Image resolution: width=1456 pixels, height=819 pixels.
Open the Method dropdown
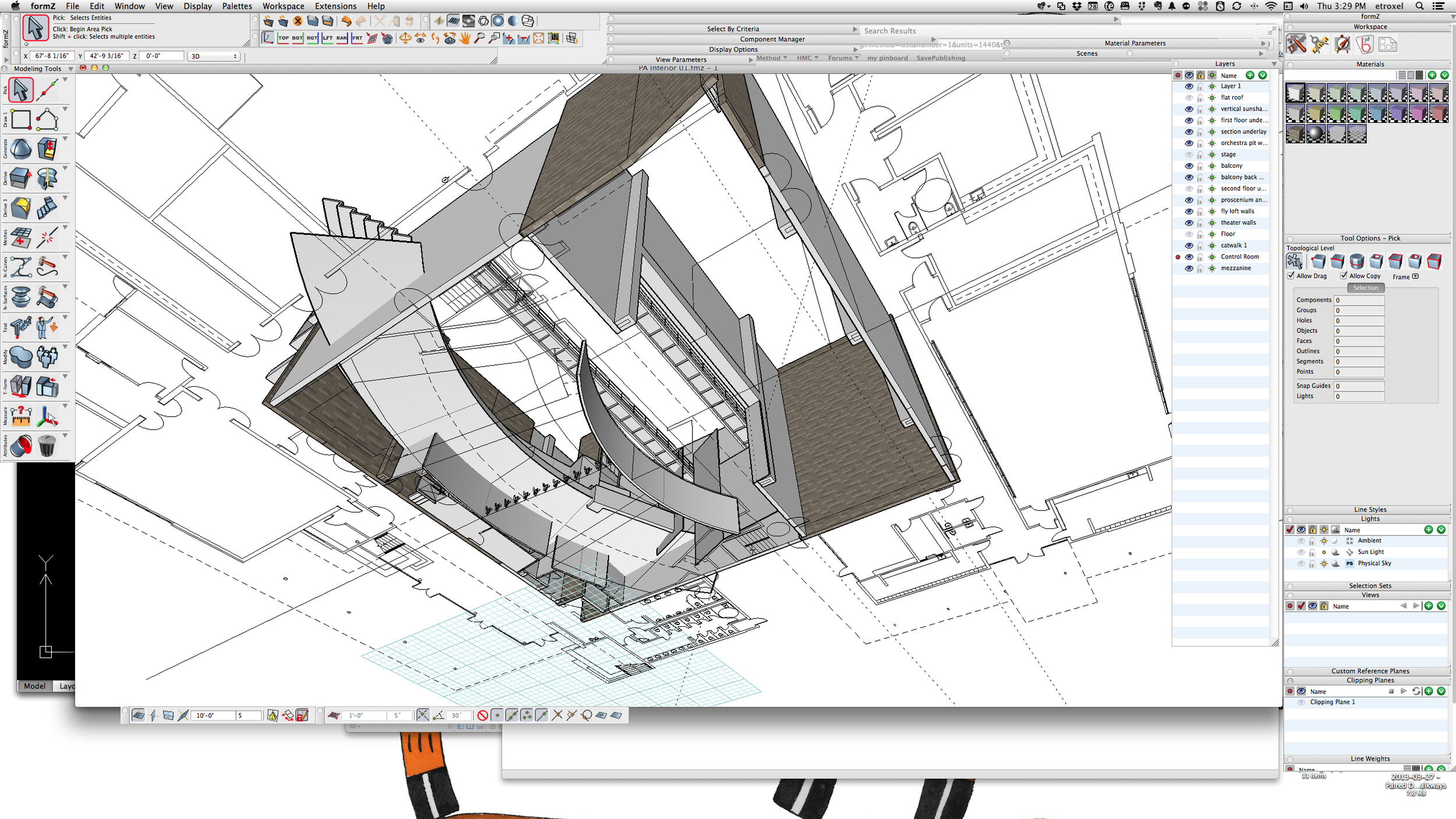pos(772,58)
